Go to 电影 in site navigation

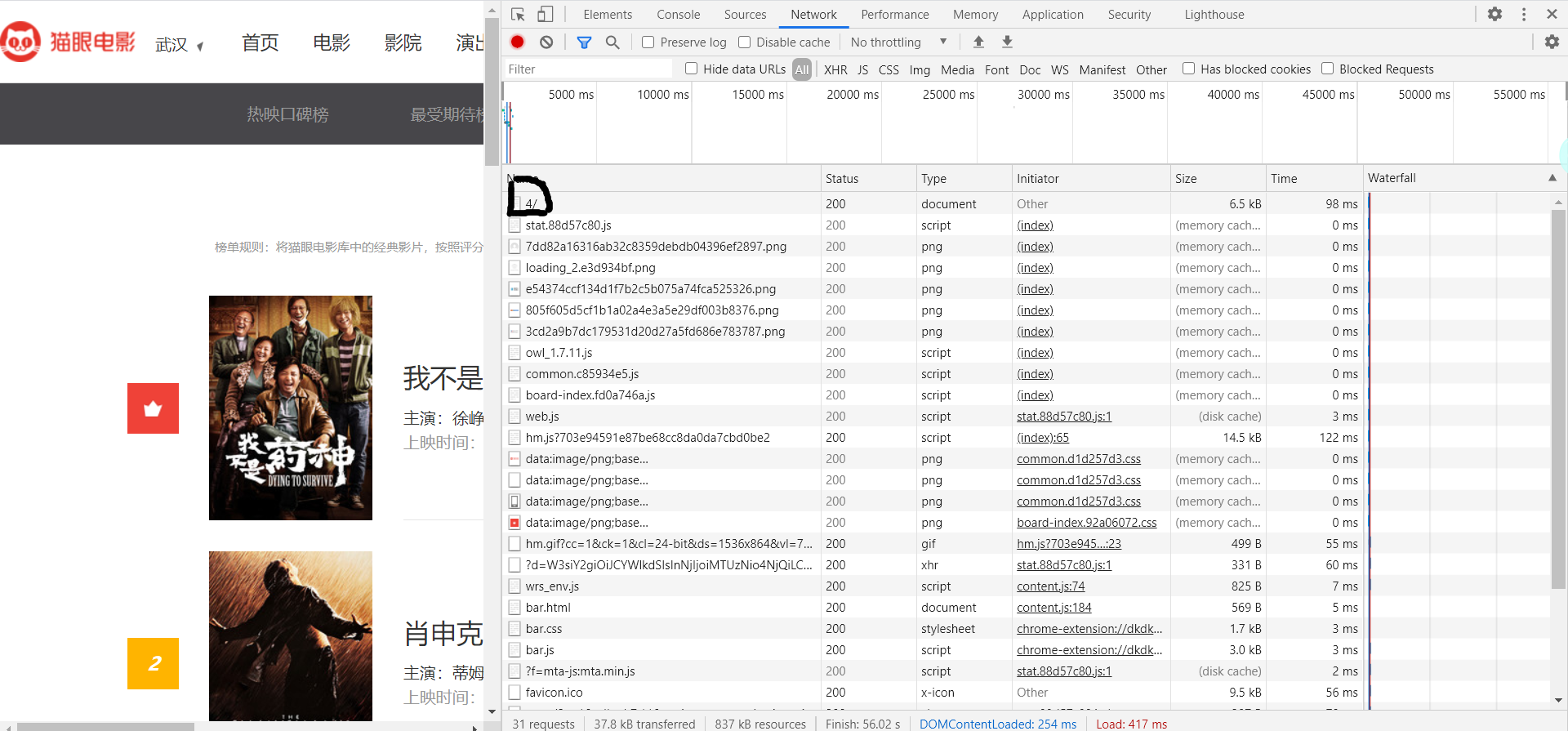click(332, 42)
